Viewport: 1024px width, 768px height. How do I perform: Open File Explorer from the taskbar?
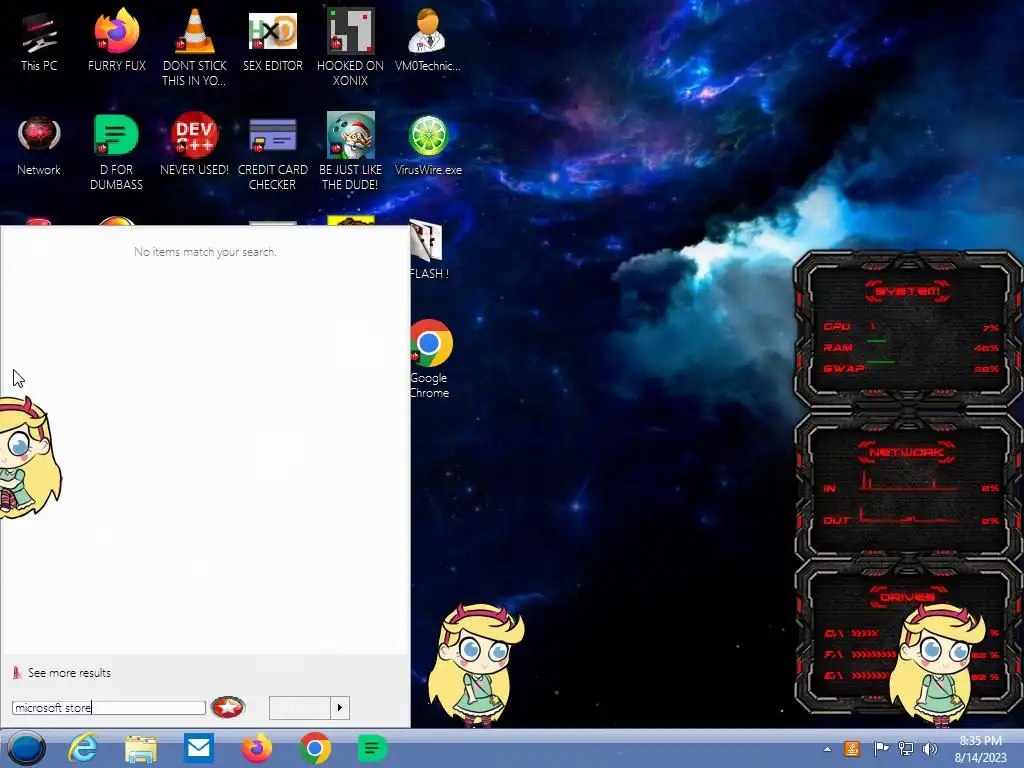point(141,749)
